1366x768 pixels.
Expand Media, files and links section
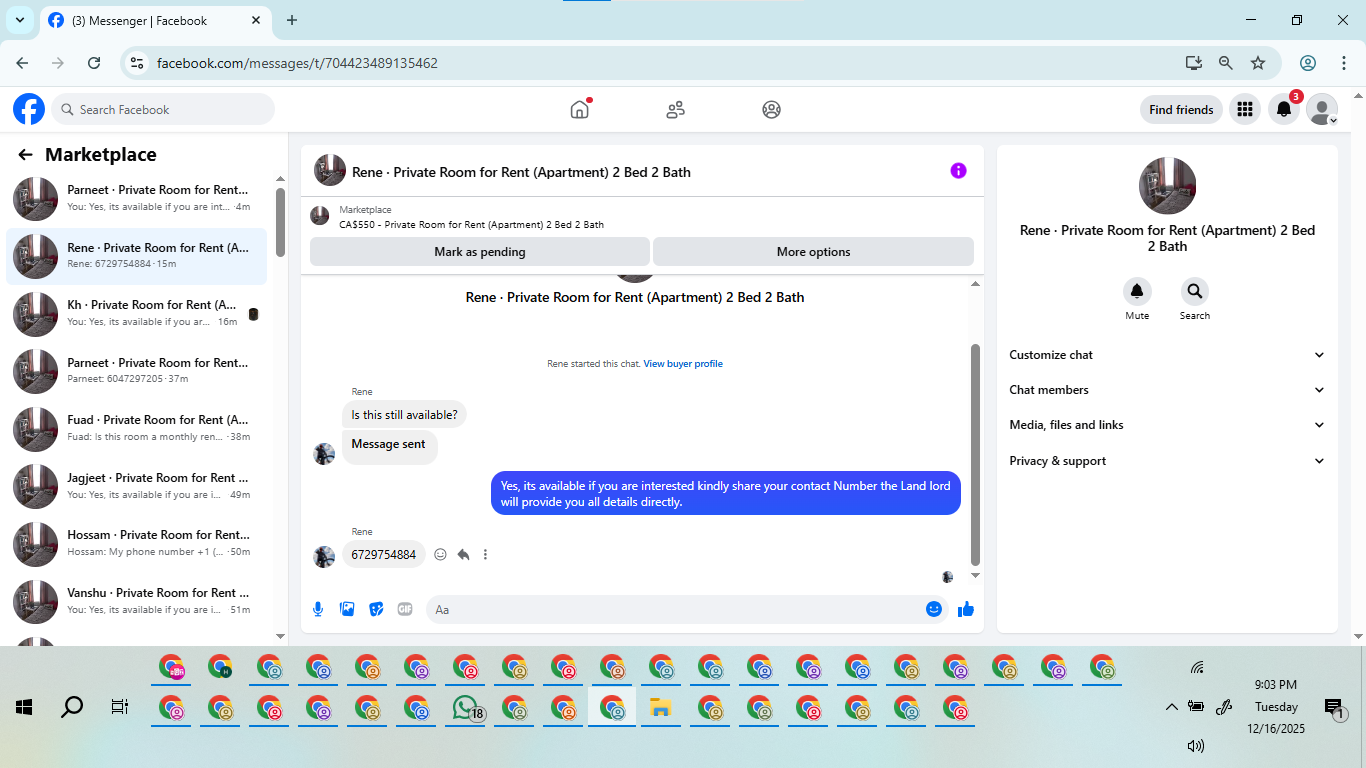1167,425
